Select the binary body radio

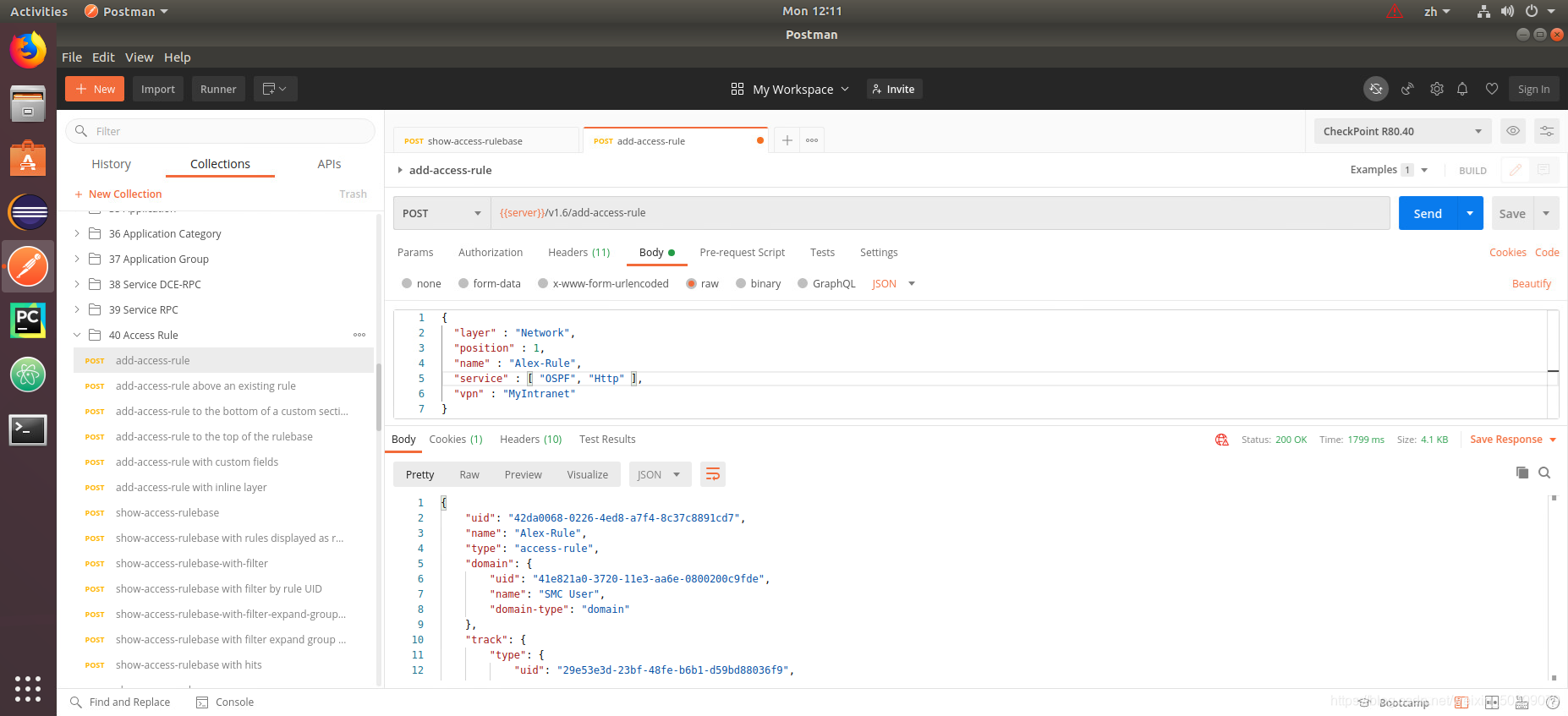741,284
